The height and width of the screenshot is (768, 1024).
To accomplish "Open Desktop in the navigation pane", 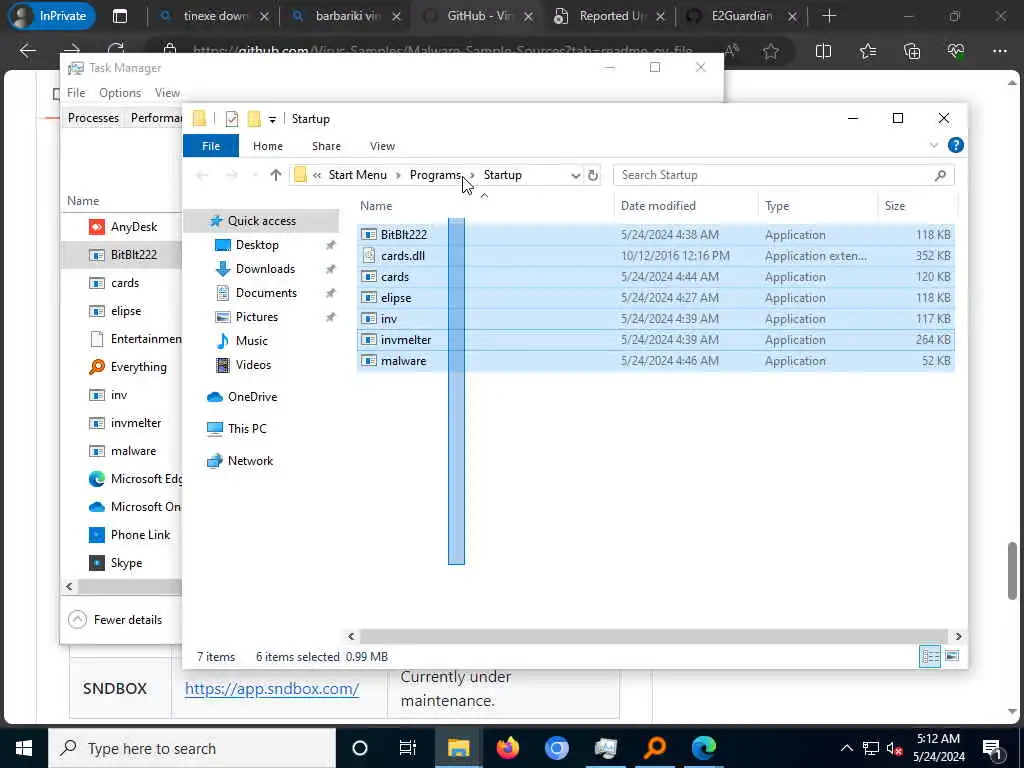I will tap(257, 245).
